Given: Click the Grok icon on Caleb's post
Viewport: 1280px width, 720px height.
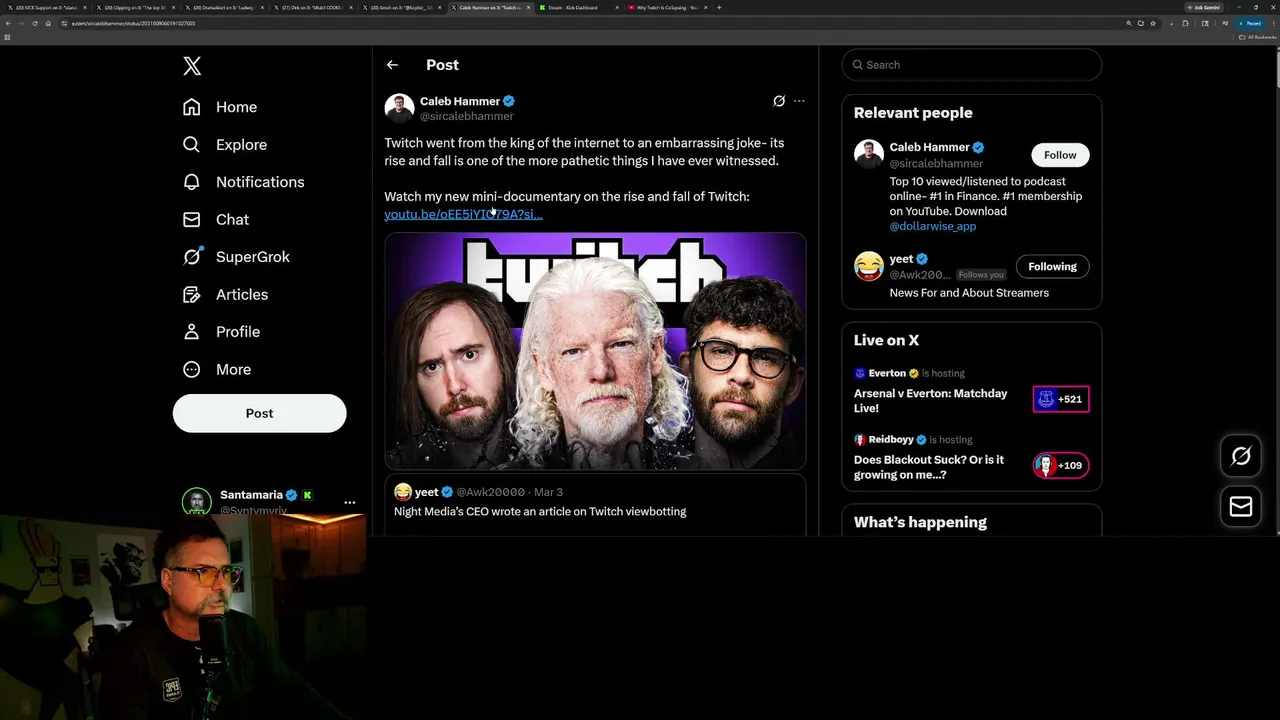Looking at the screenshot, I should pos(779,101).
